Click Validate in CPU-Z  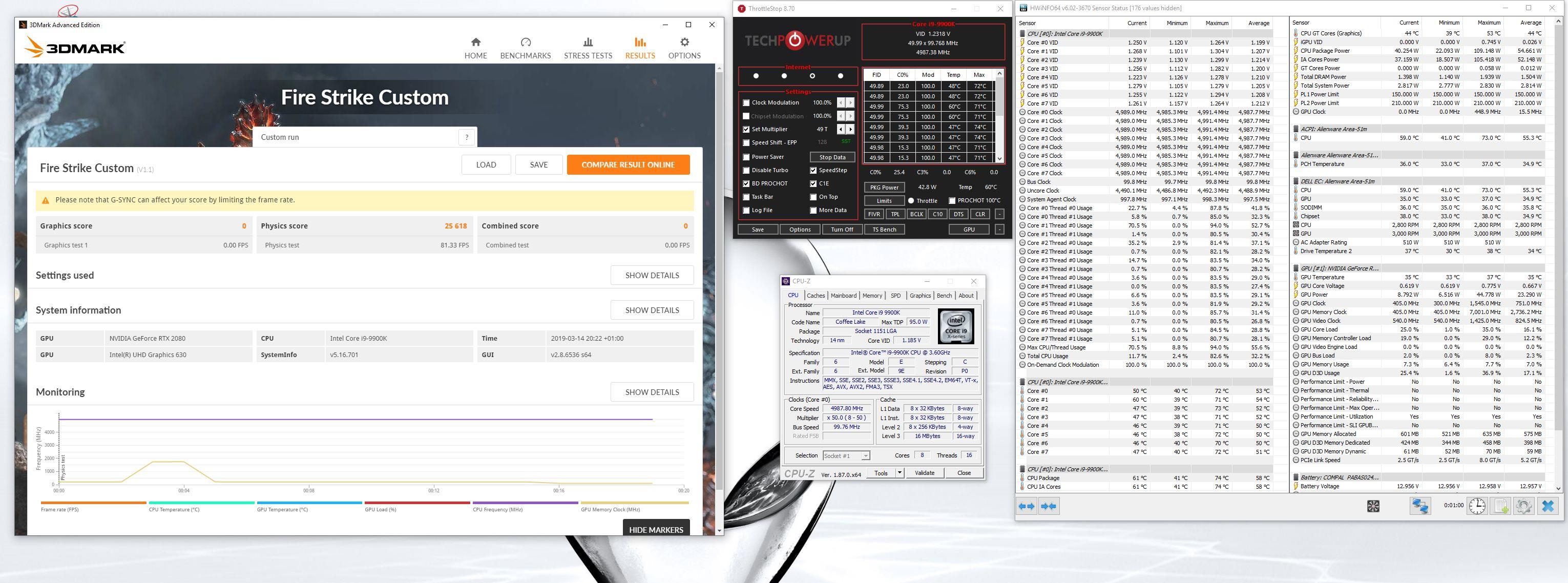pos(925,473)
